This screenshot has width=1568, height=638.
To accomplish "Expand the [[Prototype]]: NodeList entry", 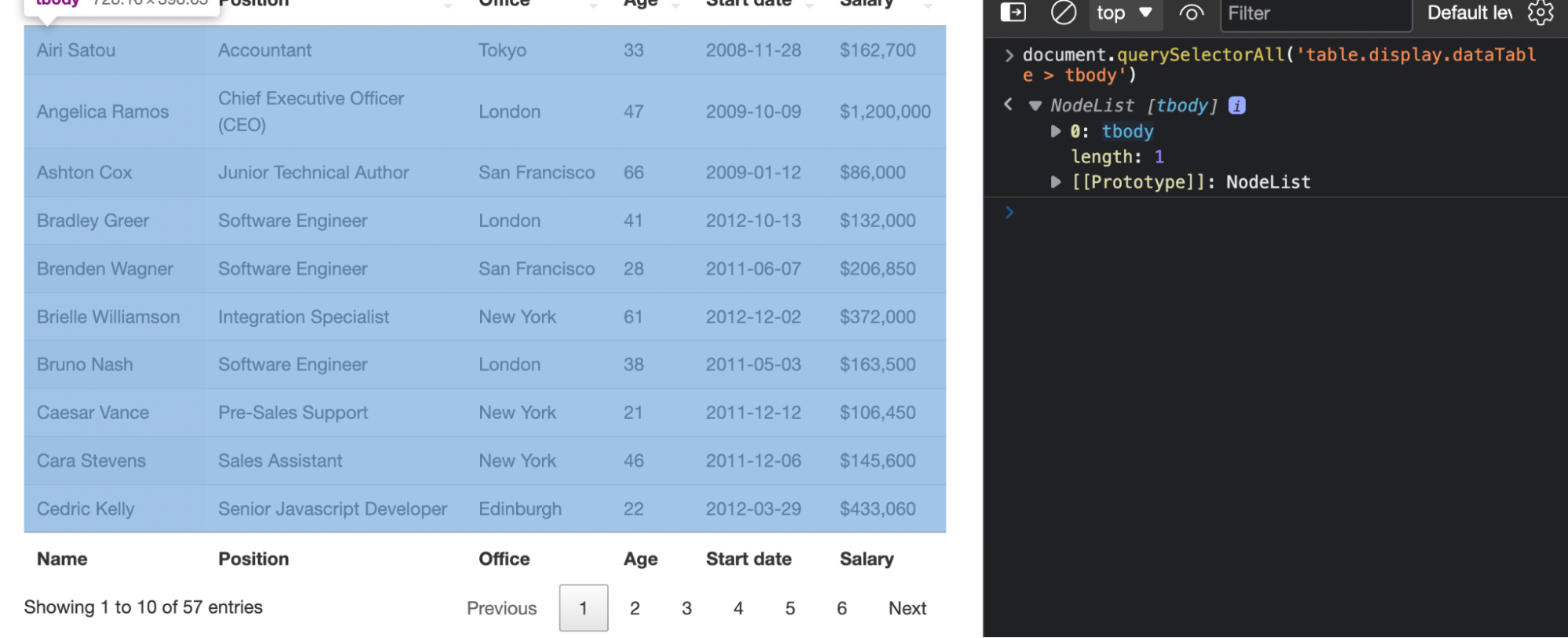I will (1056, 182).
